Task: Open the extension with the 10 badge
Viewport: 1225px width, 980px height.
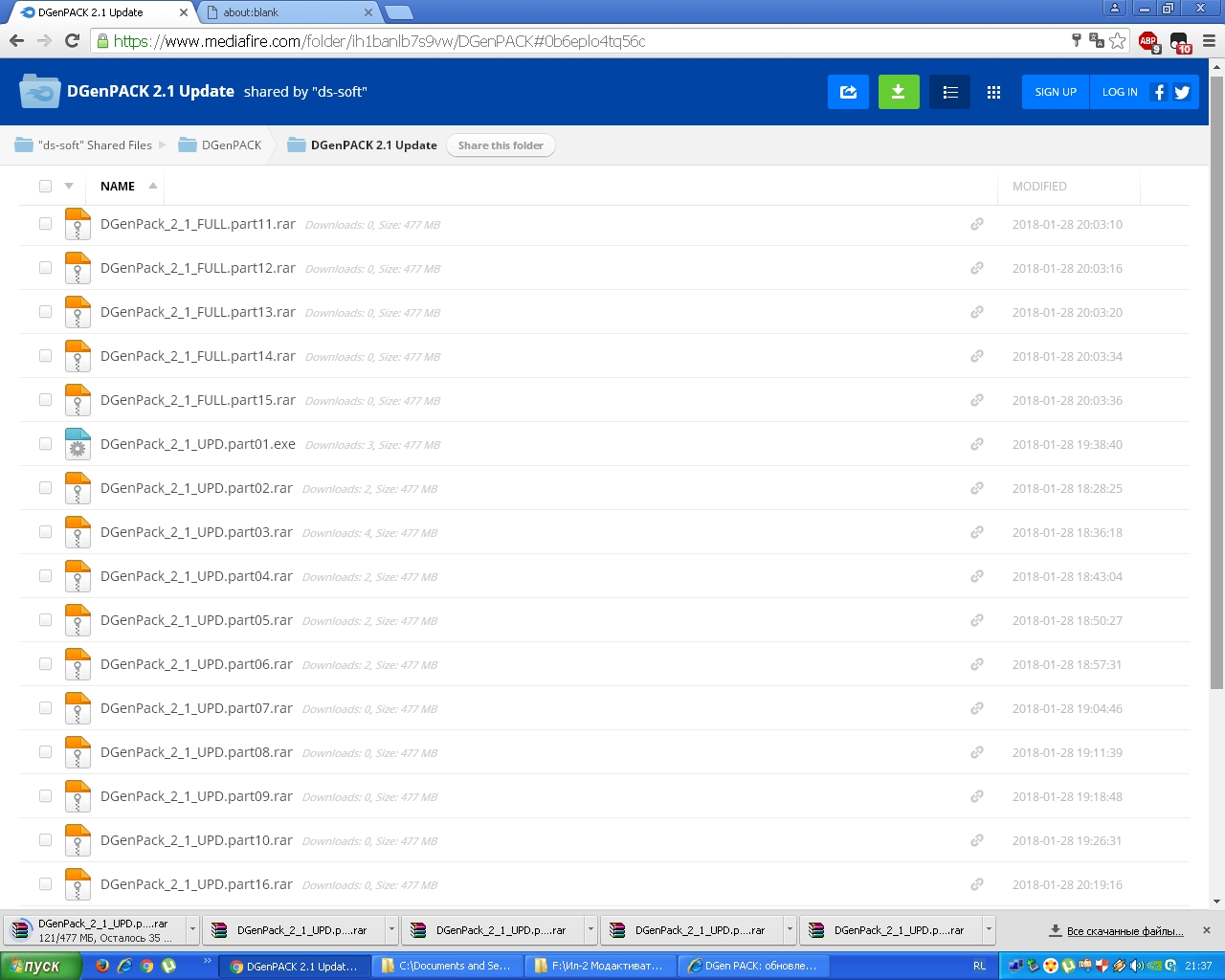Action: pyautogui.click(x=1180, y=42)
